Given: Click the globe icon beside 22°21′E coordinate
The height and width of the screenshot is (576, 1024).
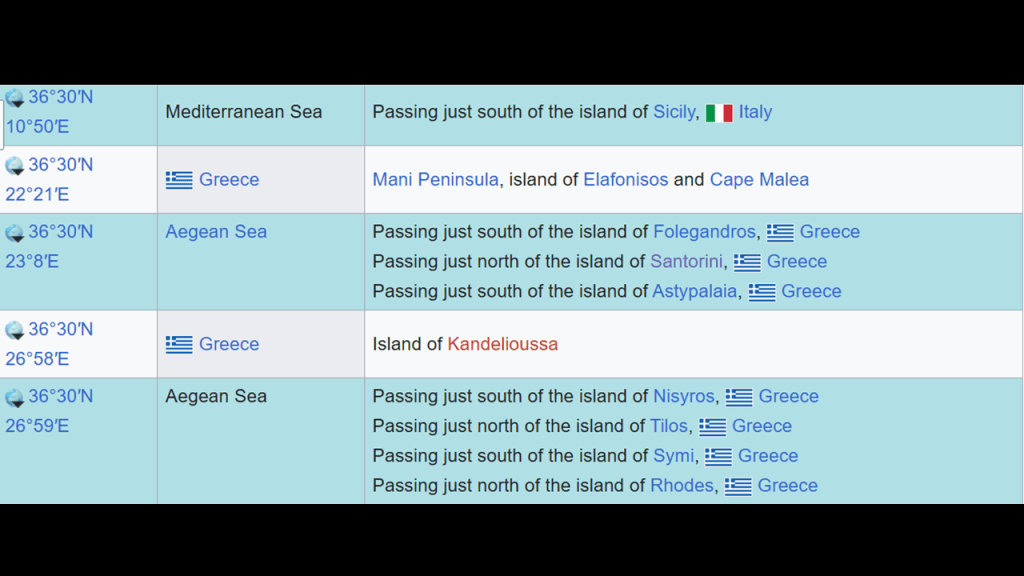Looking at the screenshot, I should click(x=15, y=166).
